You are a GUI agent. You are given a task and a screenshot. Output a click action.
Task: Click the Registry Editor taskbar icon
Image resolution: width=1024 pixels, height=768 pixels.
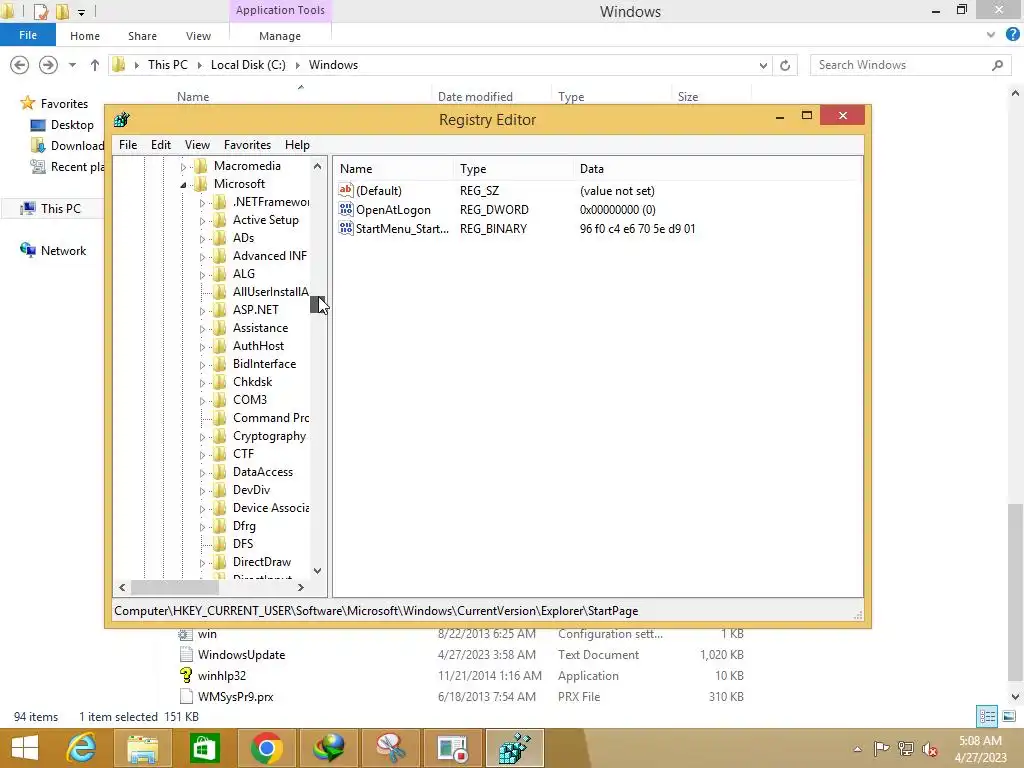(x=515, y=748)
